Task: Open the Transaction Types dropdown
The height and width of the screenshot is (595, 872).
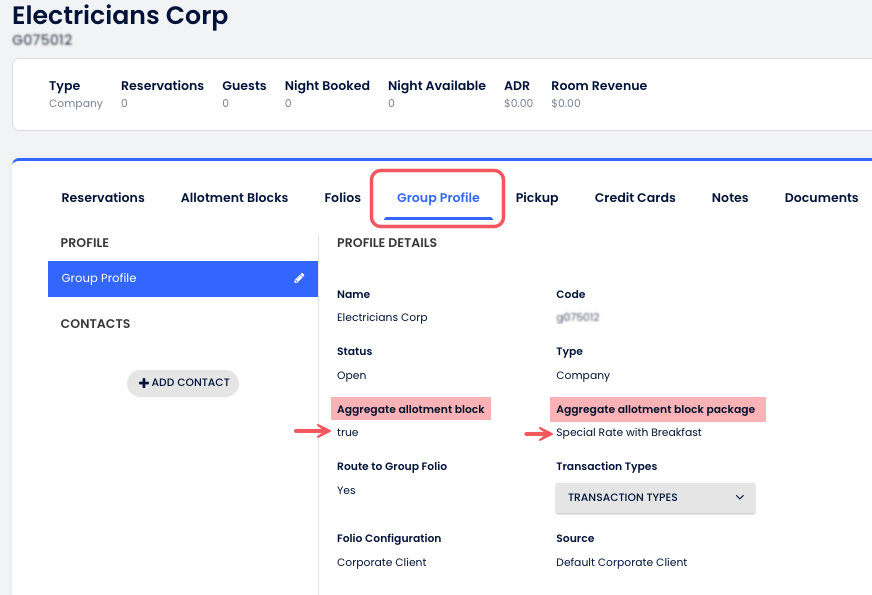Action: pos(655,497)
